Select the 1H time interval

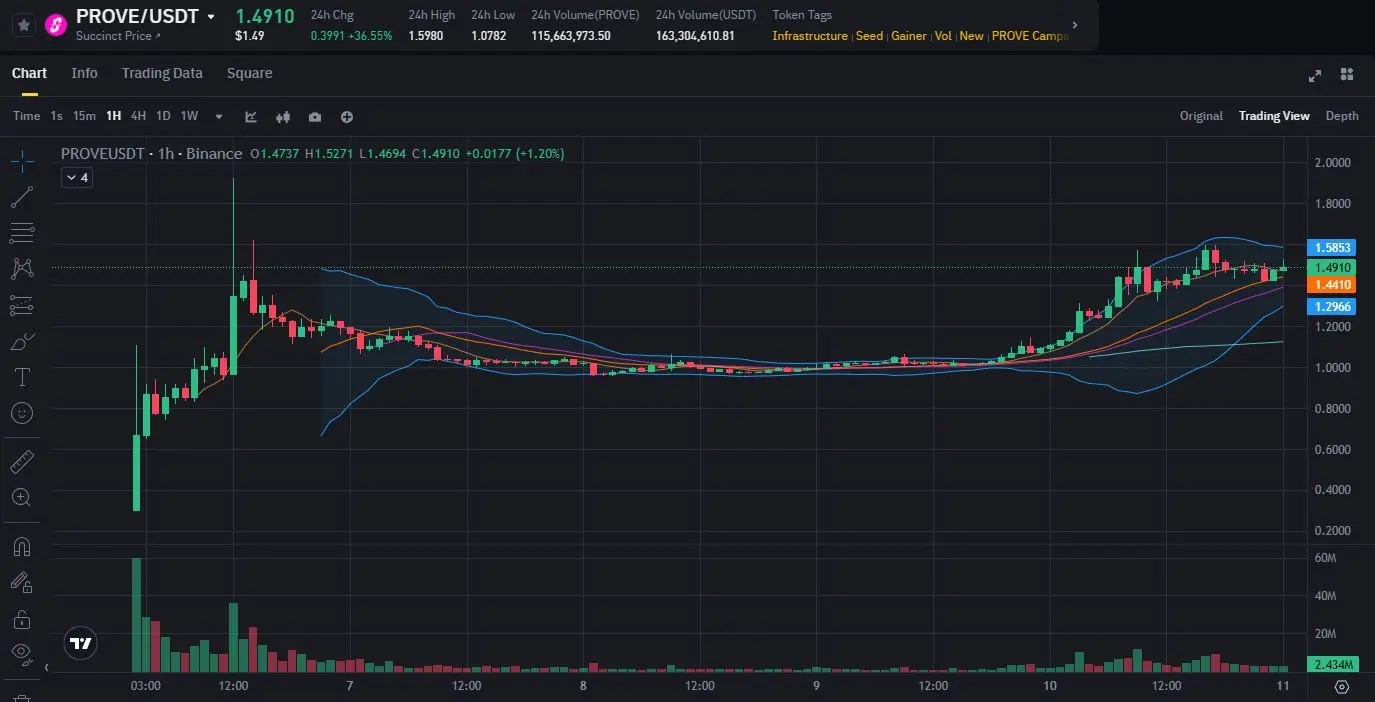tap(114, 116)
